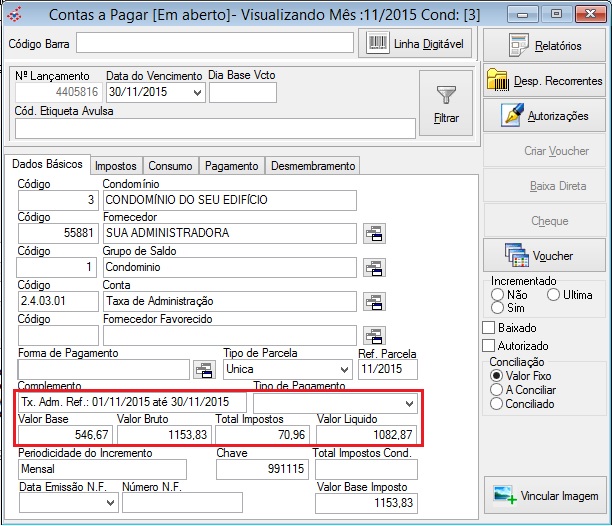
Task: Open lookup icon next to Forma de Pagamento
Action: (204, 369)
